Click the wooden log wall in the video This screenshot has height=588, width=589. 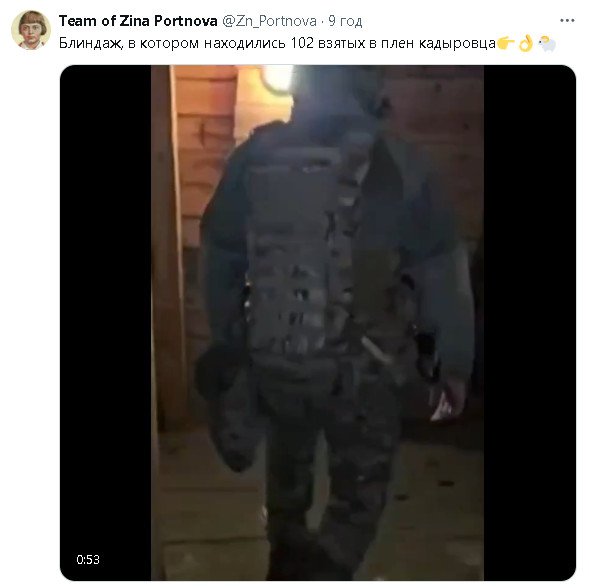click(203, 150)
